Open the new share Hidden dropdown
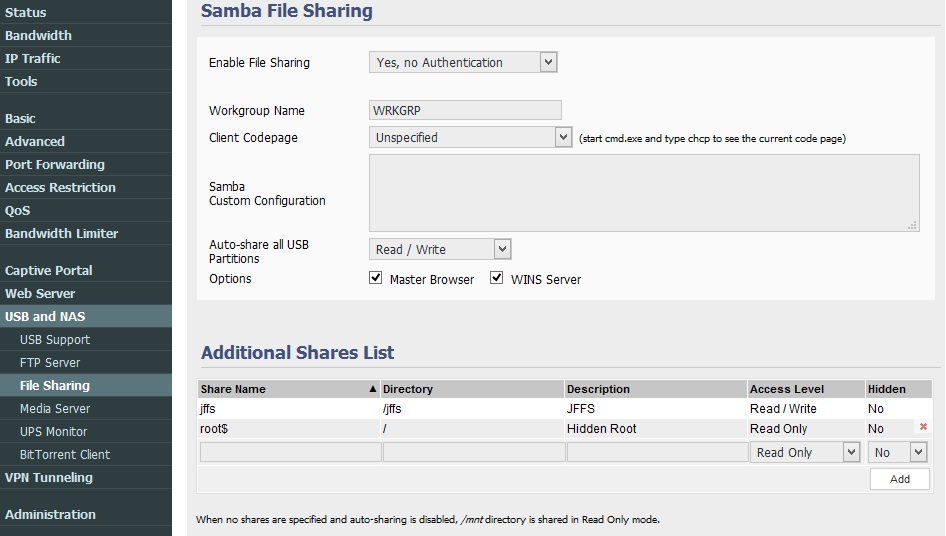The image size is (946, 536). click(897, 452)
